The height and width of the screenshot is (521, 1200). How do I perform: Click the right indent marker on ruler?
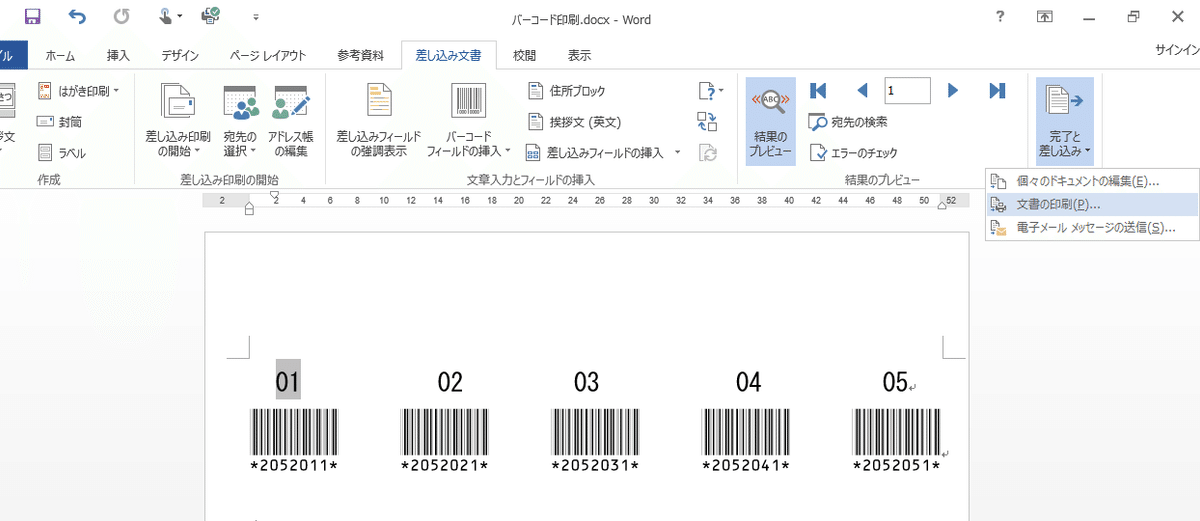(x=941, y=205)
